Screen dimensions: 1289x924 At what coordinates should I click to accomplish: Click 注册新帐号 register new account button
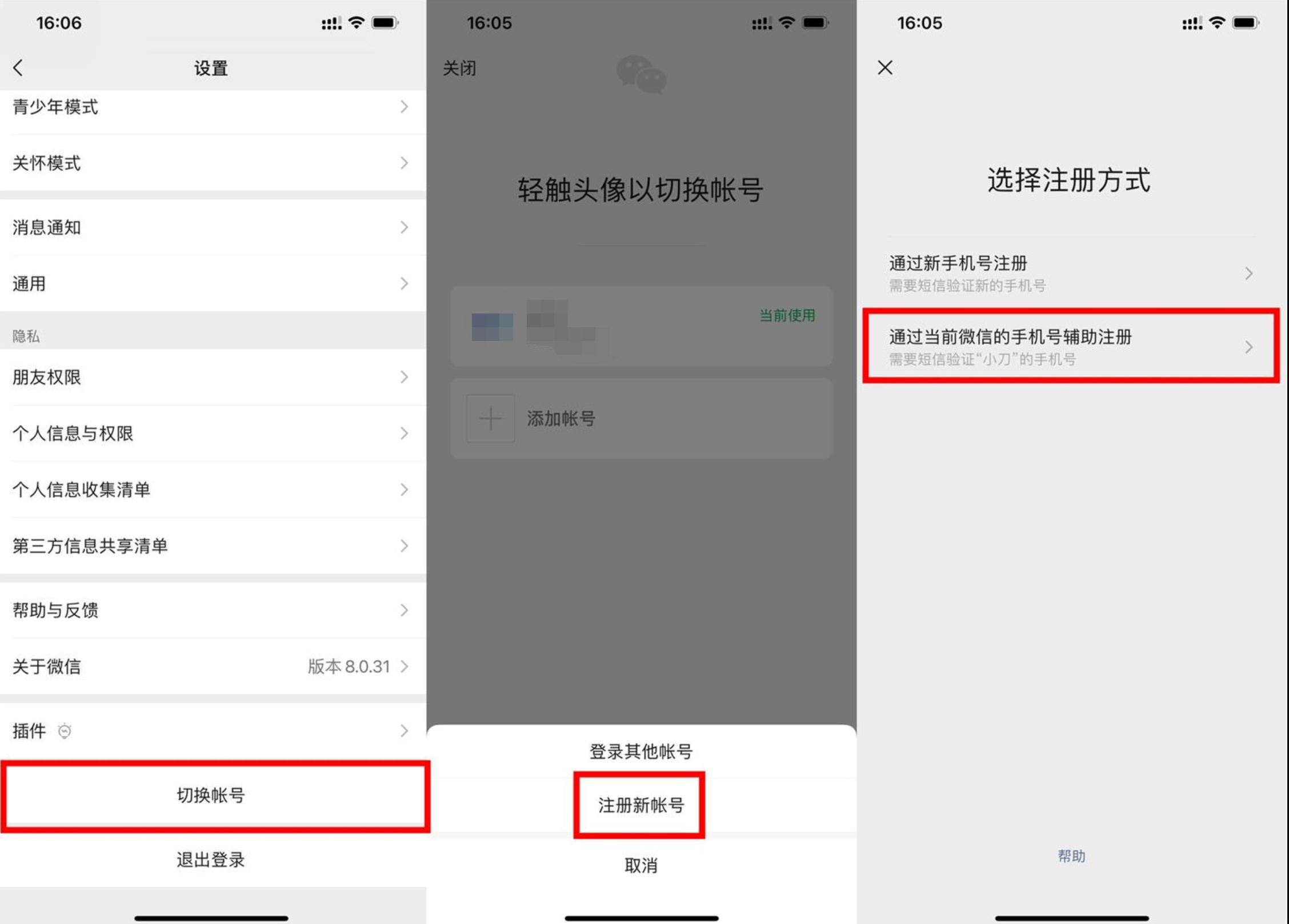pyautogui.click(x=645, y=808)
